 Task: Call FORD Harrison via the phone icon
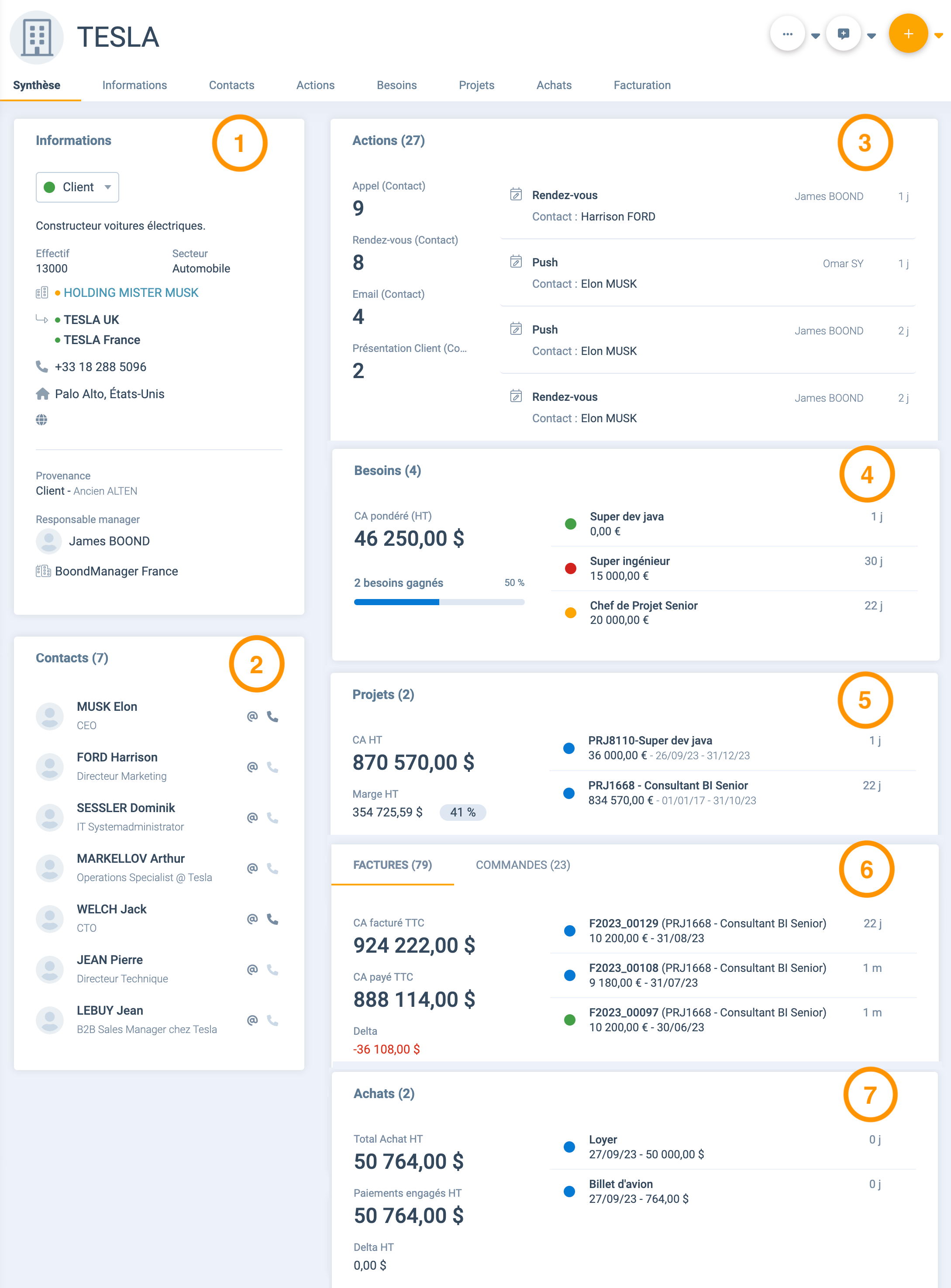pyautogui.click(x=273, y=767)
